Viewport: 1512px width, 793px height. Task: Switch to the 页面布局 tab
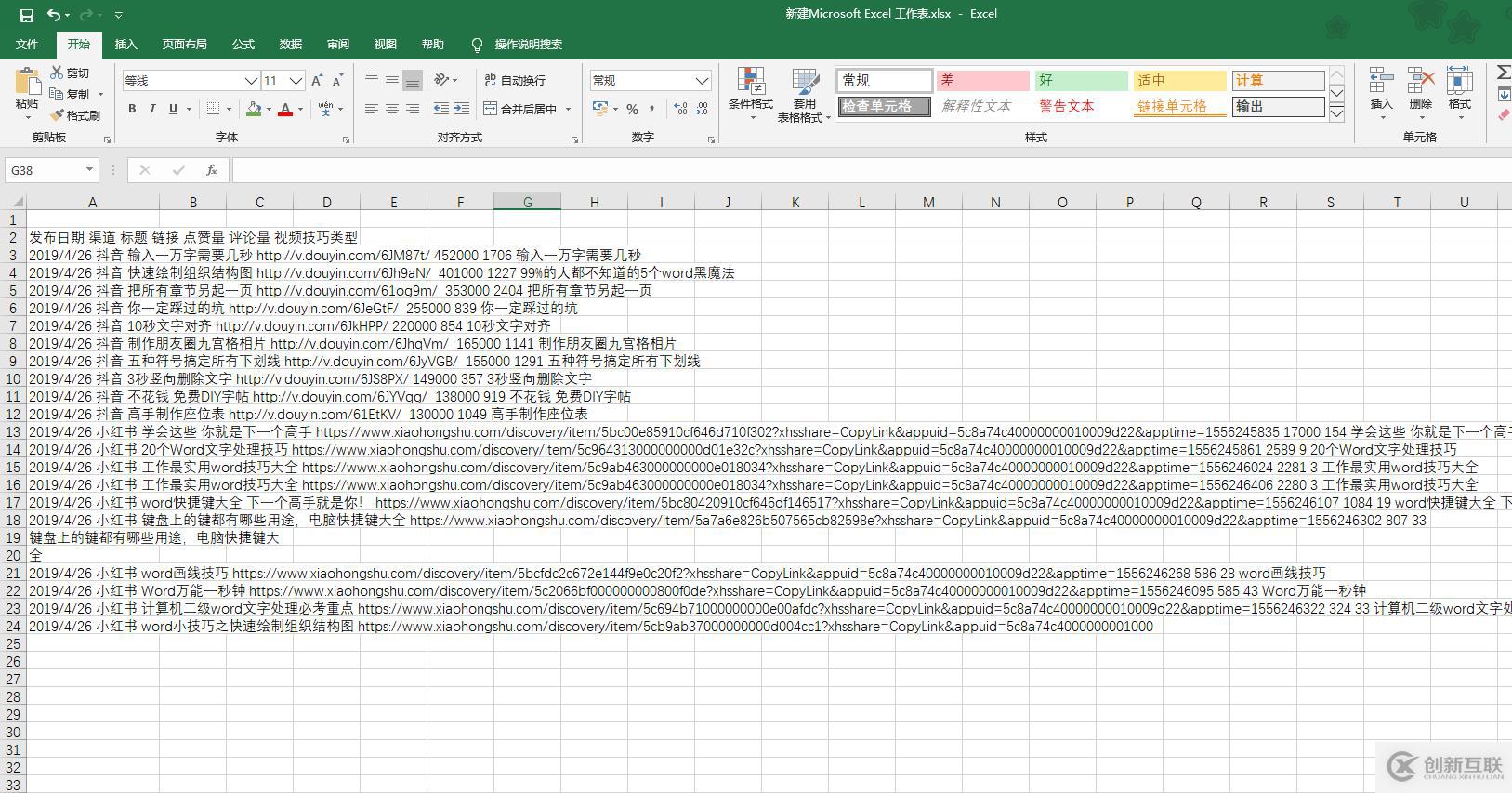point(184,45)
